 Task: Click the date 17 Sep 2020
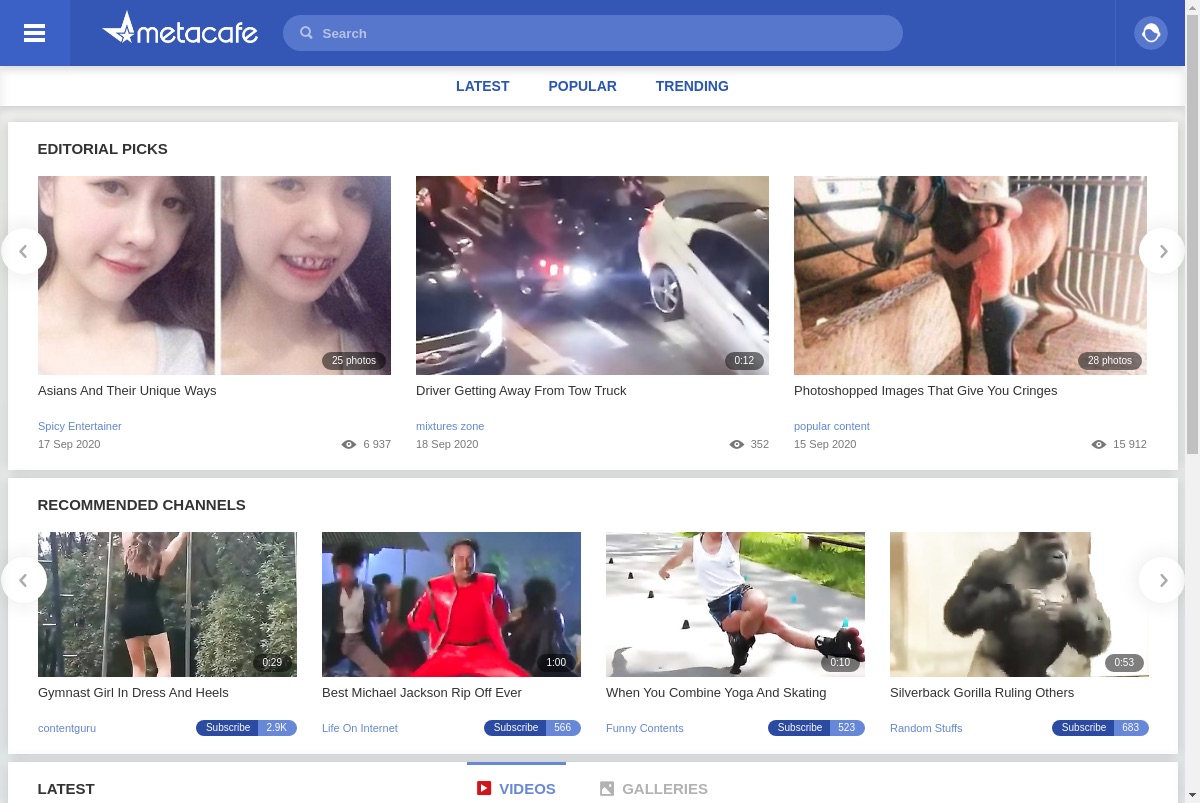[69, 445]
